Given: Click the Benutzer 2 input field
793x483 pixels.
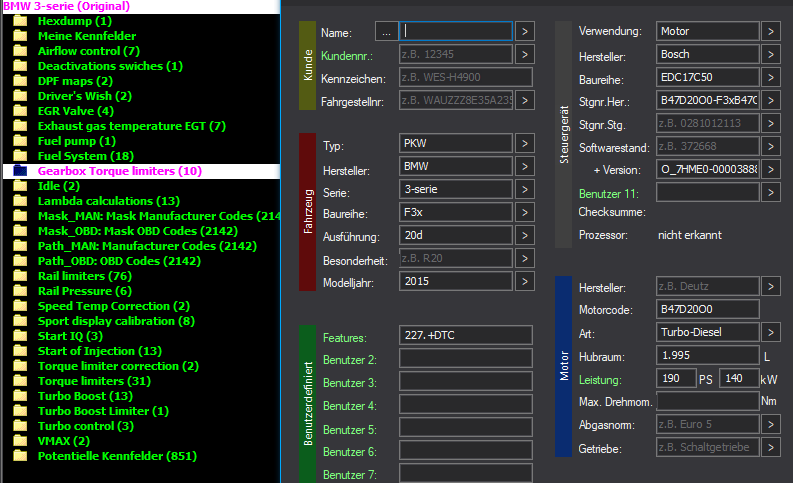Looking at the screenshot, I should click(466, 358).
